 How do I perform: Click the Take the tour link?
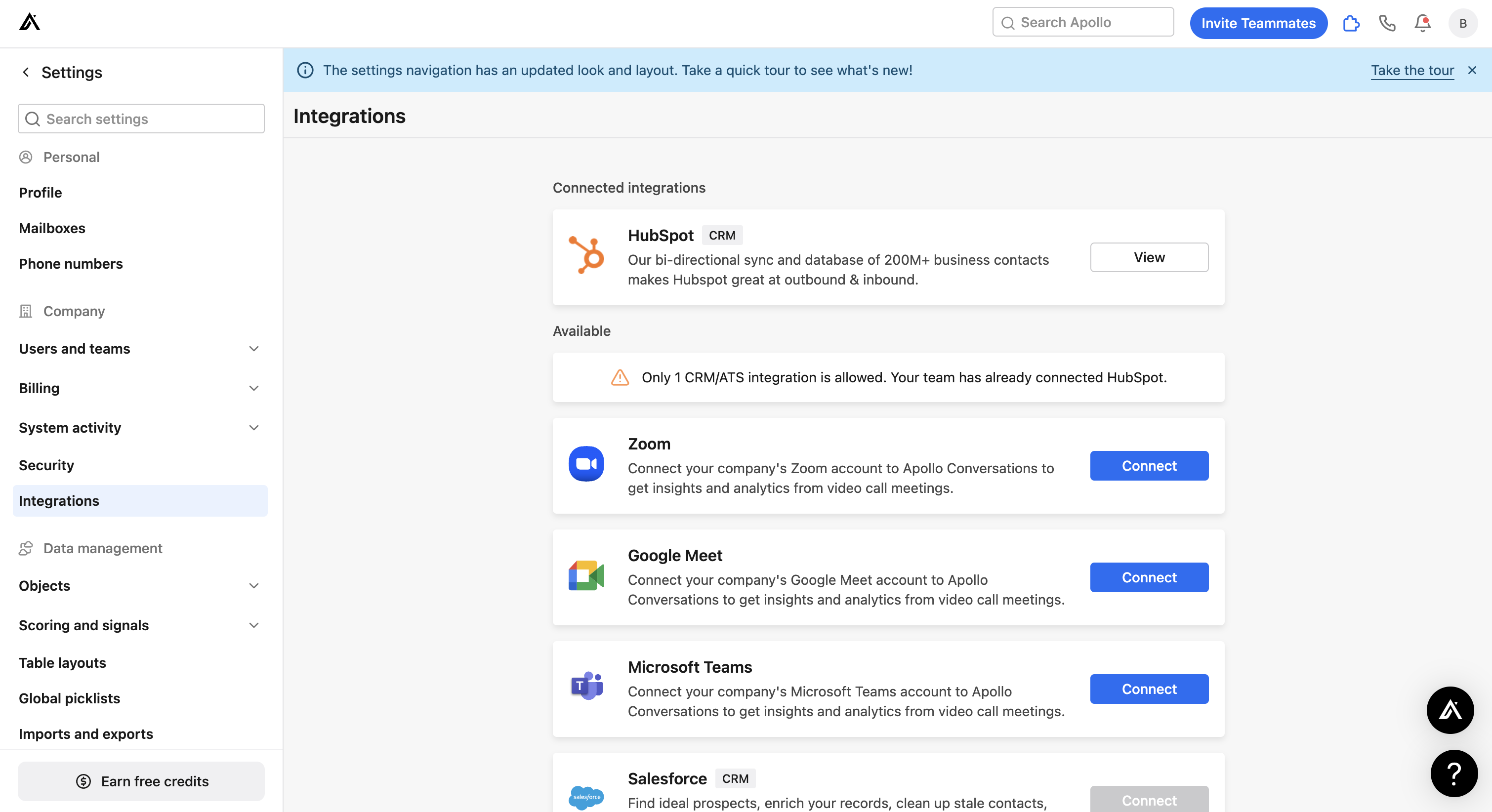[1411, 70]
